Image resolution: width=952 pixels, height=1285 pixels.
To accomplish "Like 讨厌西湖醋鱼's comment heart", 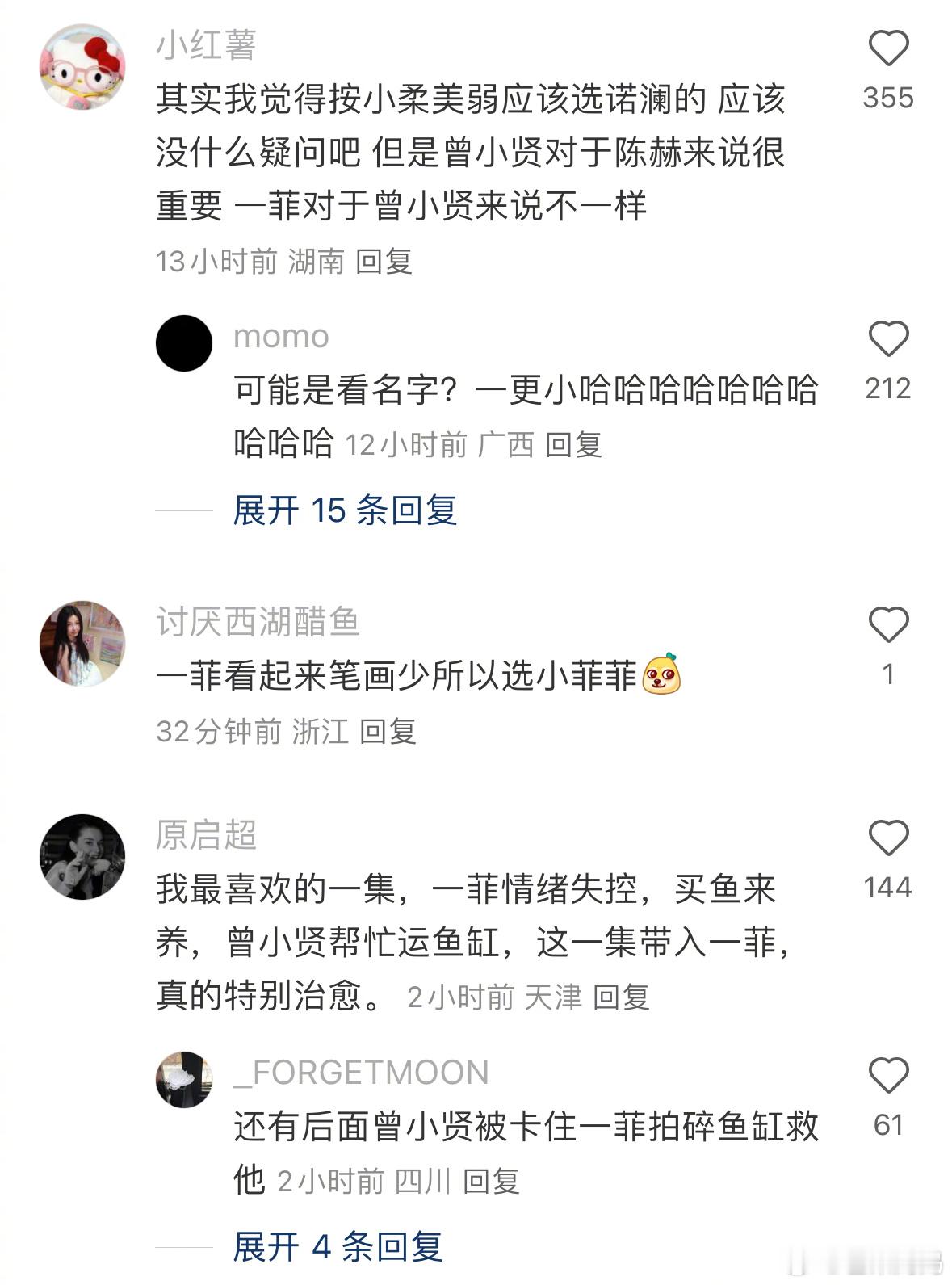I will pos(888,624).
